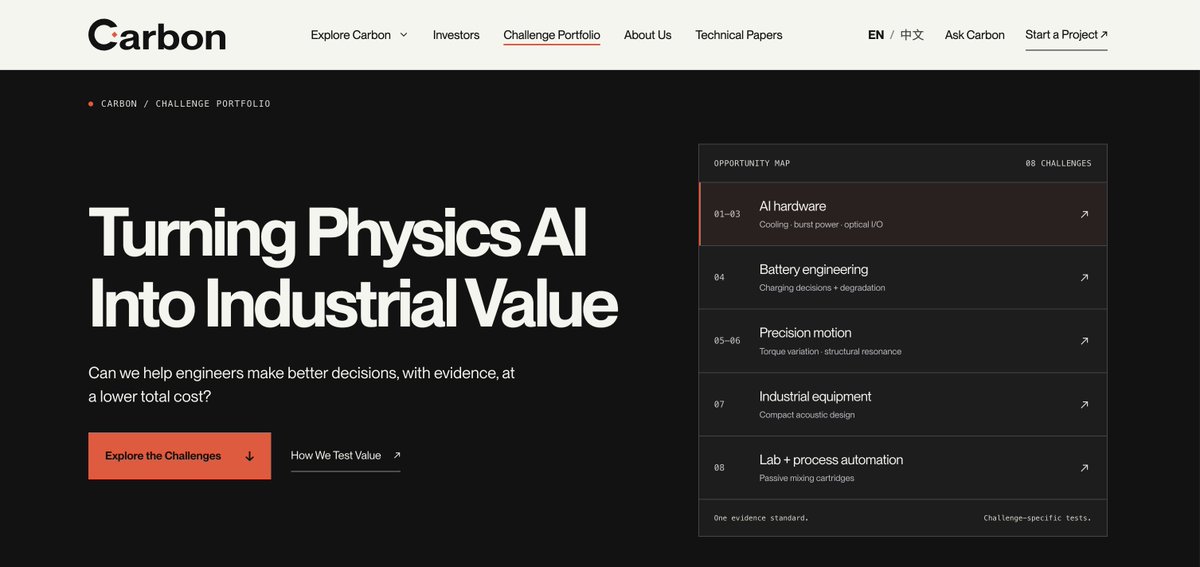
Task: Click the arrow icon next to How We Test Value
Action: coord(397,455)
